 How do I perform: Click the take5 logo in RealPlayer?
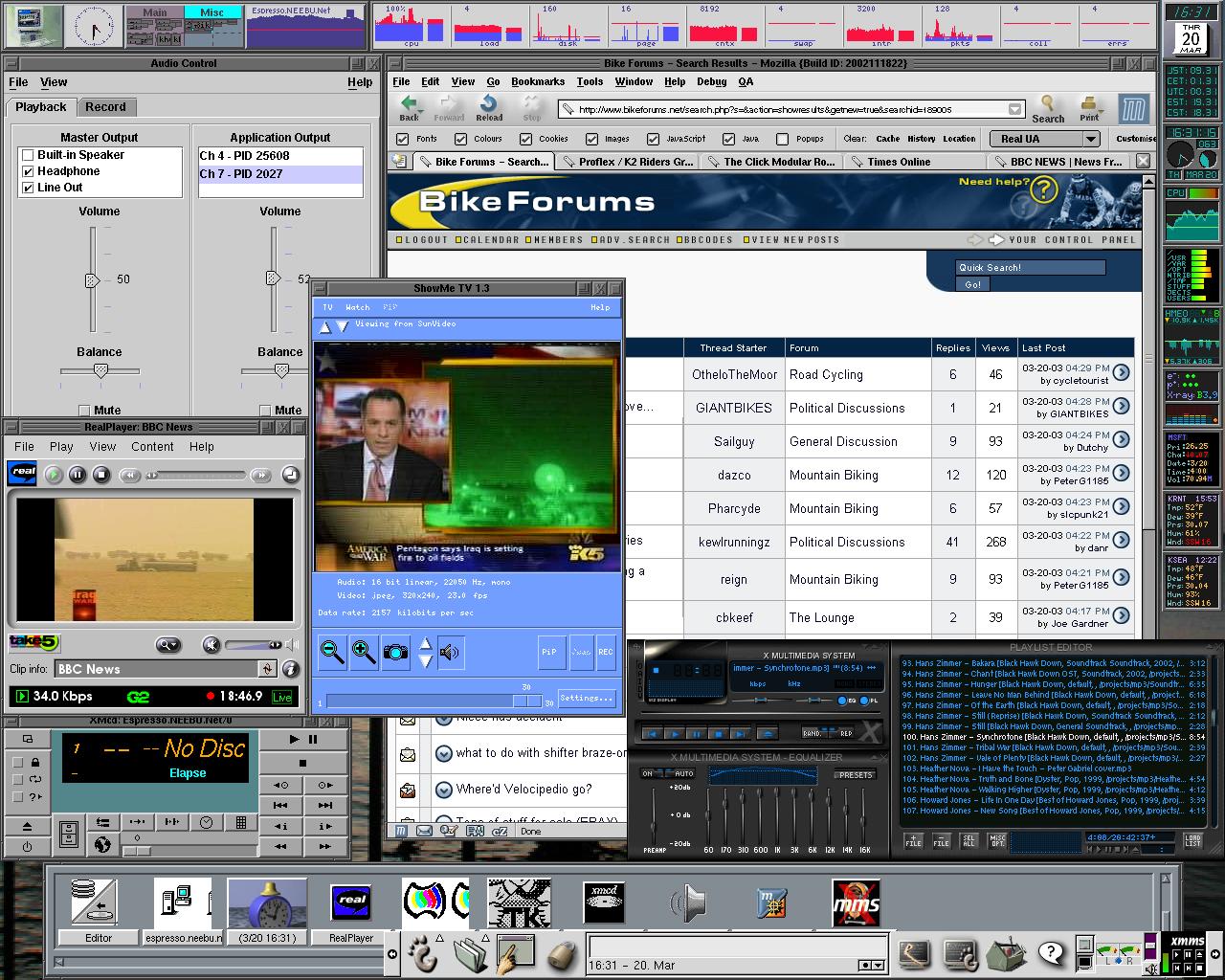coord(34,643)
